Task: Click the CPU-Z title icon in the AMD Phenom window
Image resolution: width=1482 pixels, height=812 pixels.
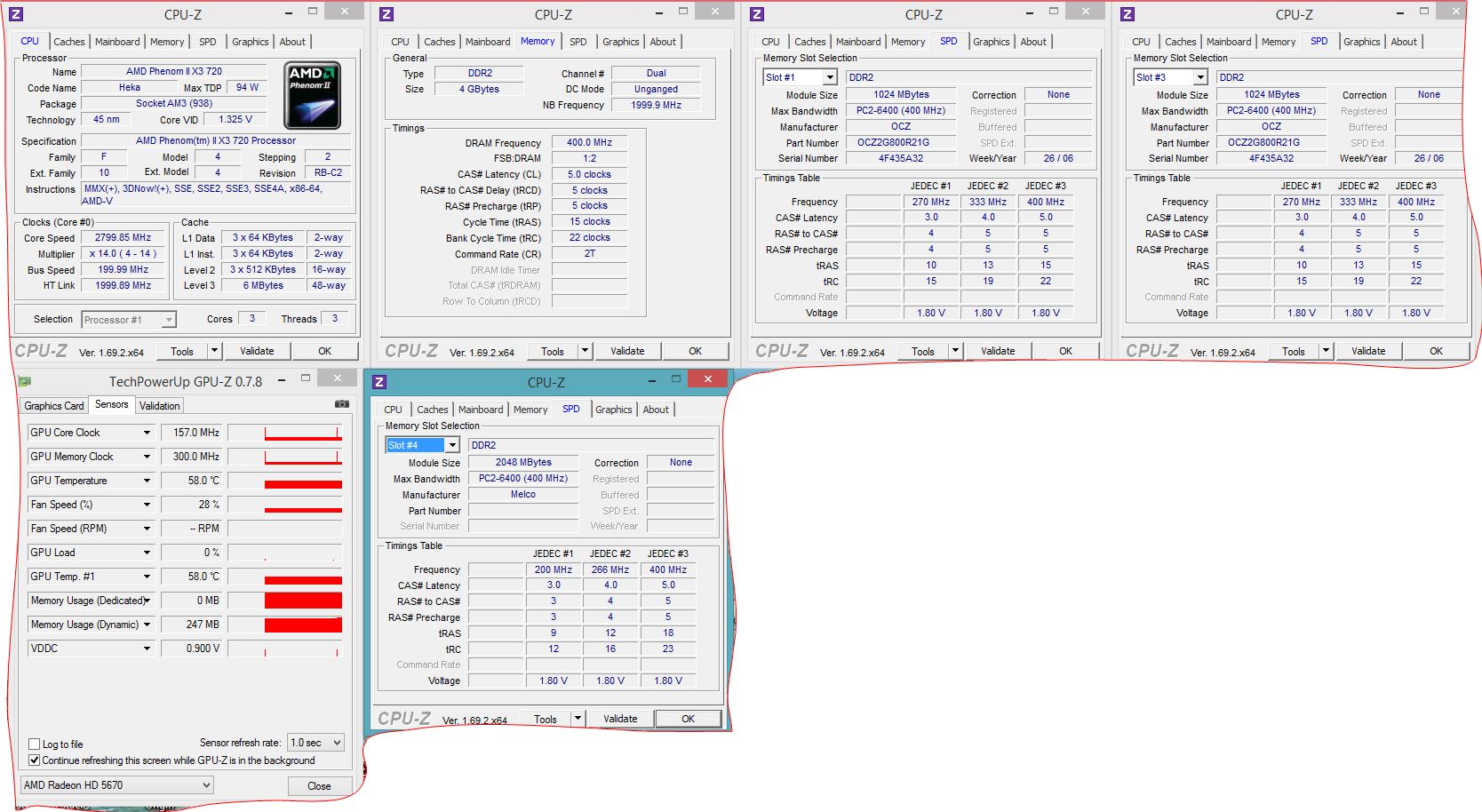Action: coord(15,14)
